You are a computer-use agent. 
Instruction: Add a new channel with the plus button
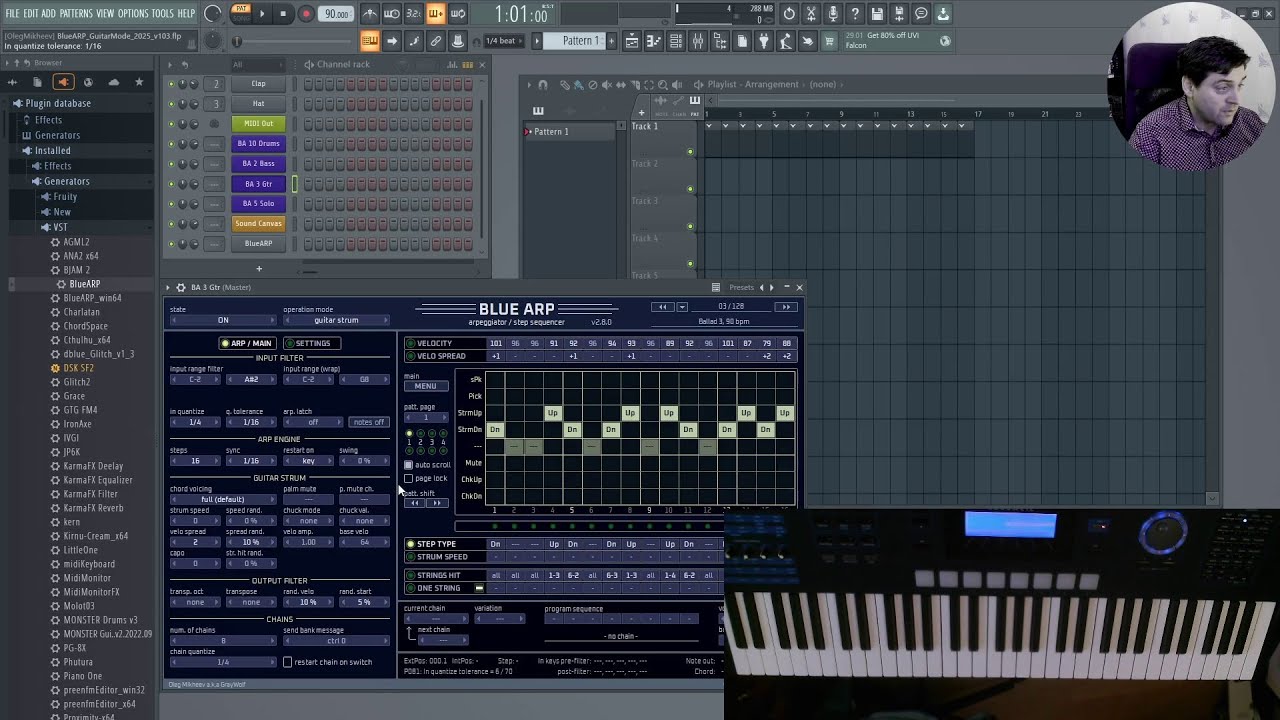258,268
